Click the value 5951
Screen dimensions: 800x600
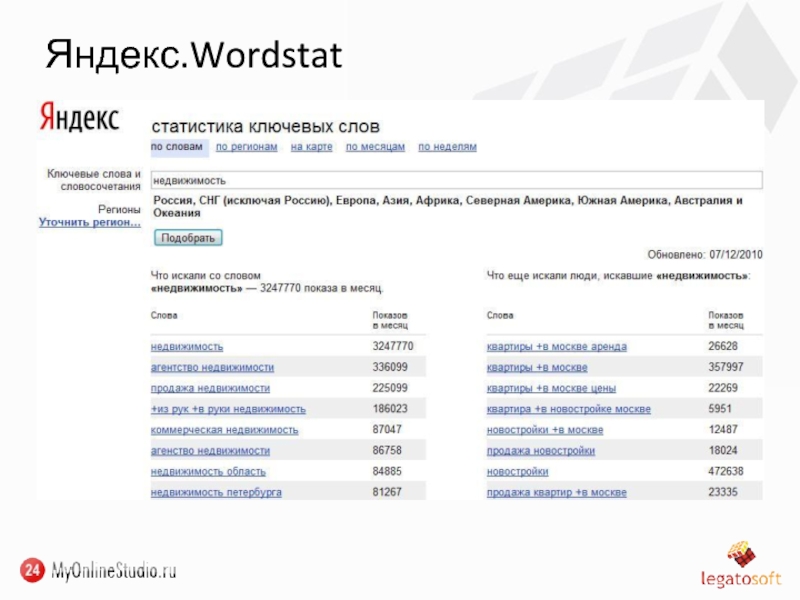click(720, 409)
